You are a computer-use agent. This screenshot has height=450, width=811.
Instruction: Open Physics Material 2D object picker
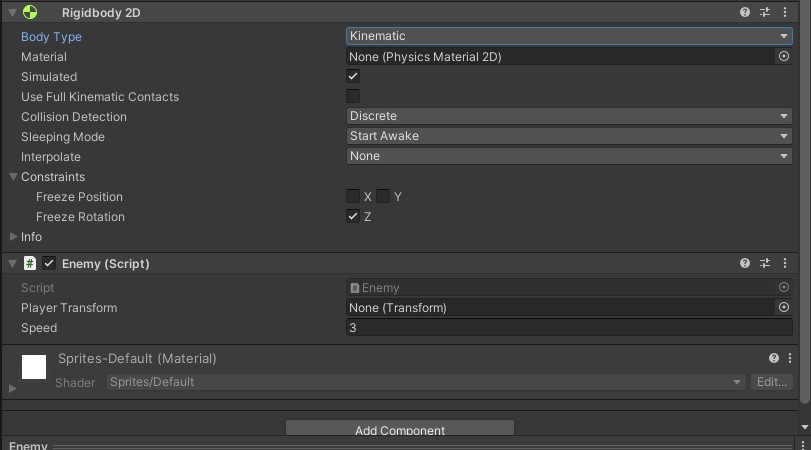tap(784, 56)
